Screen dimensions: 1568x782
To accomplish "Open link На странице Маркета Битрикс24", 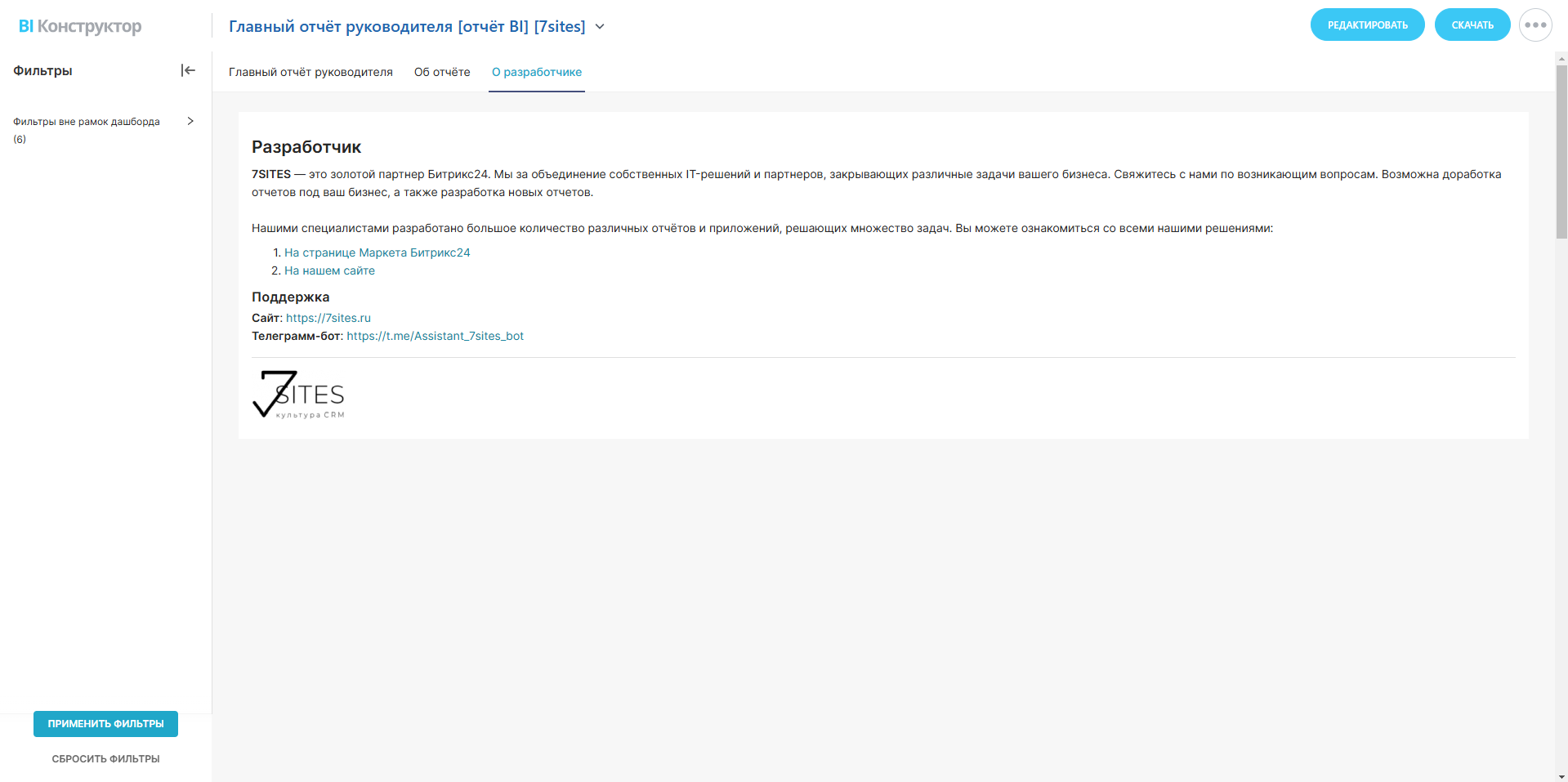I will click(x=377, y=252).
